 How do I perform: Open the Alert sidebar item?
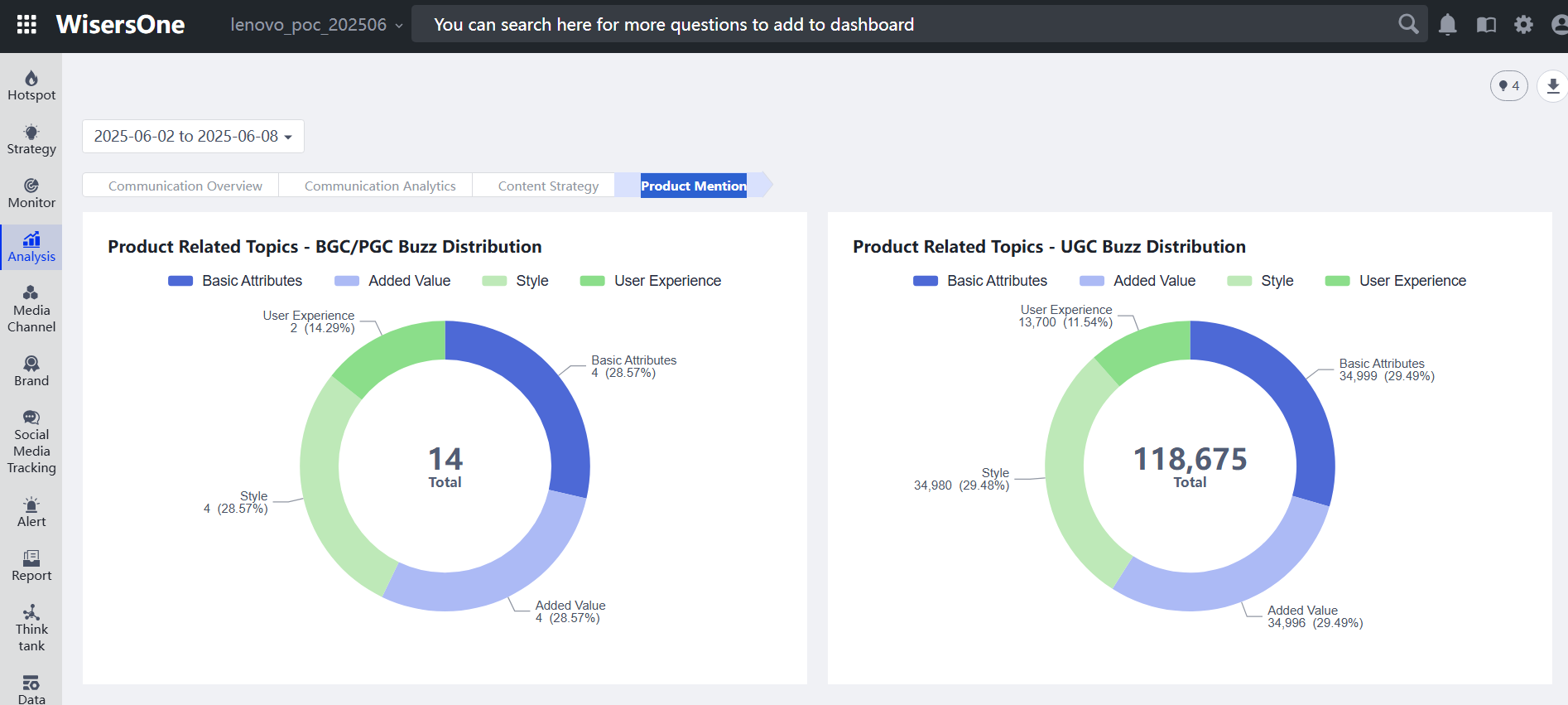pyautogui.click(x=31, y=512)
